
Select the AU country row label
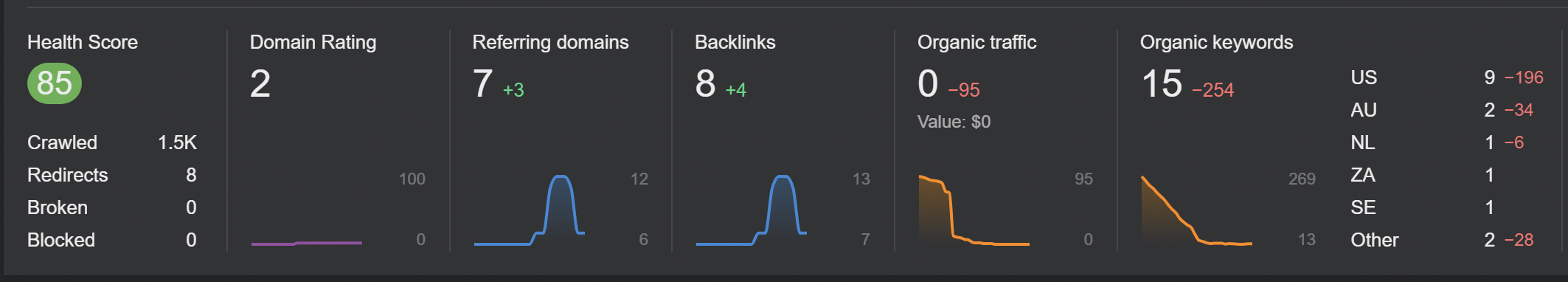coord(1364,110)
